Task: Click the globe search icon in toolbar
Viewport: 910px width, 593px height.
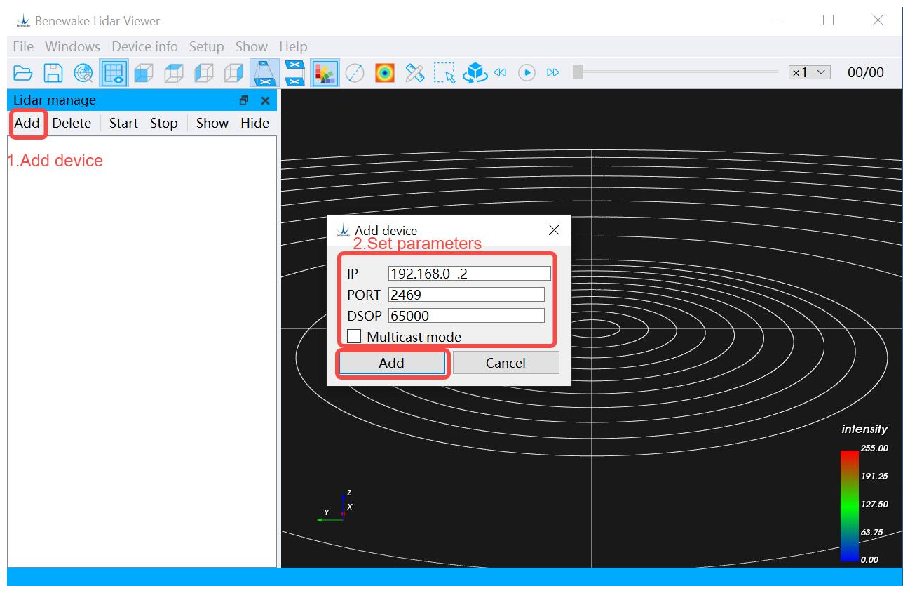Action: pos(84,73)
